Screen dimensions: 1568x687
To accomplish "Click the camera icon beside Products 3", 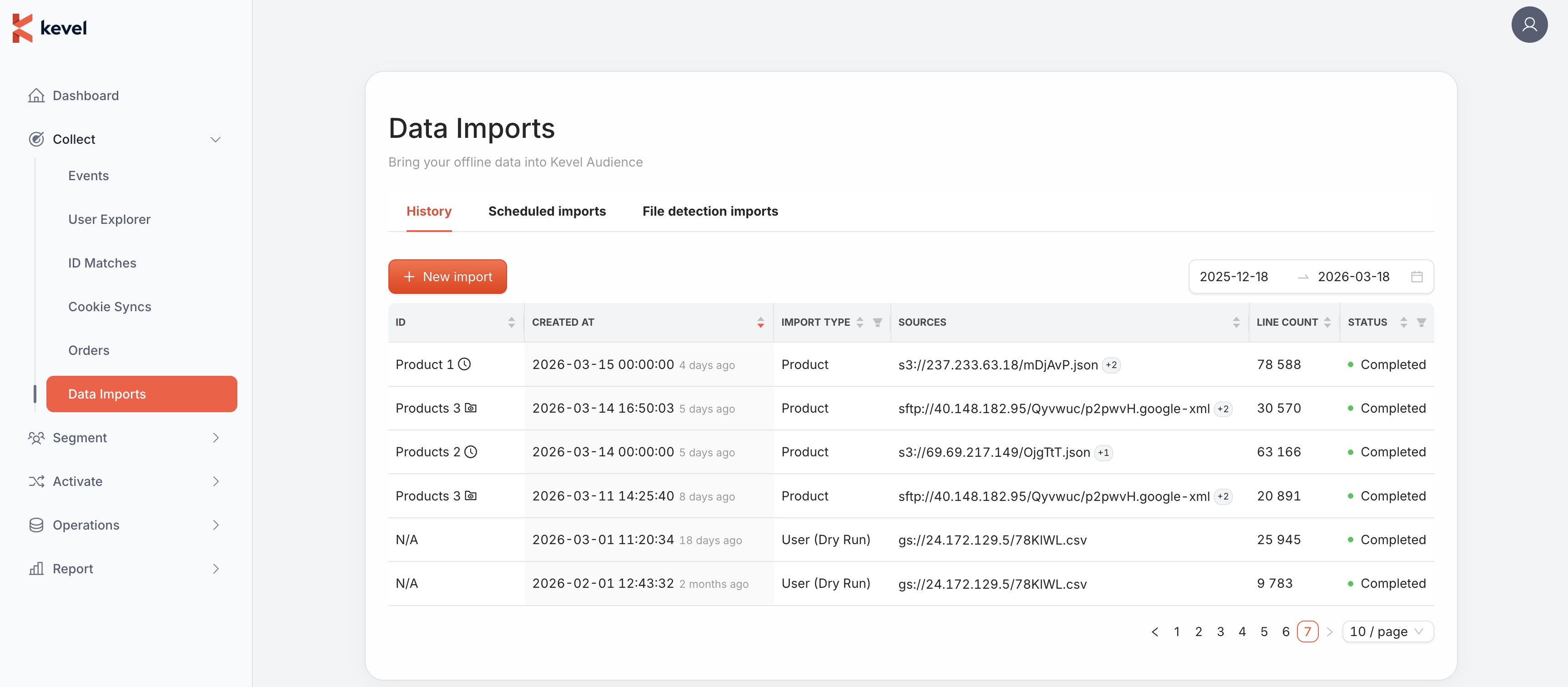I will pyautogui.click(x=471, y=408).
